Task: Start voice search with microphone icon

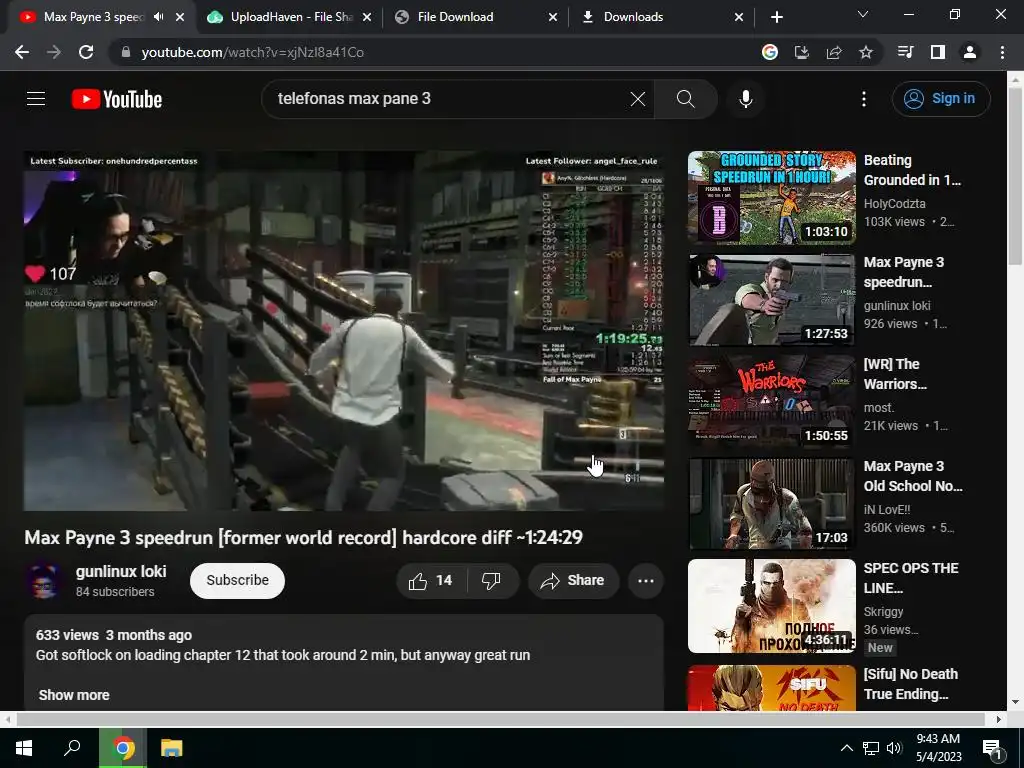Action: click(x=746, y=99)
